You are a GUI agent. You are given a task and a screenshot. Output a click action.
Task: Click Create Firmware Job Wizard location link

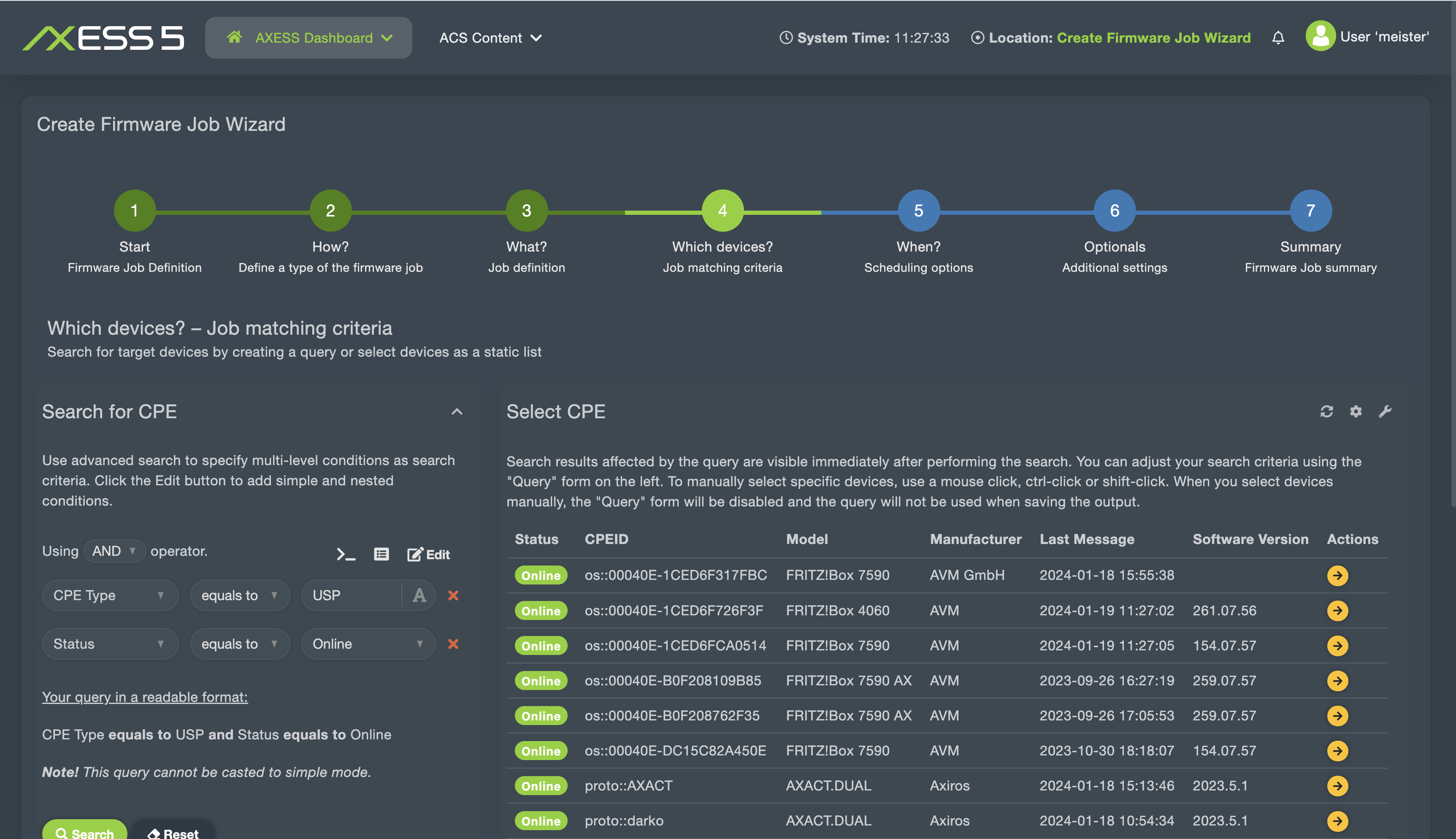(1153, 38)
